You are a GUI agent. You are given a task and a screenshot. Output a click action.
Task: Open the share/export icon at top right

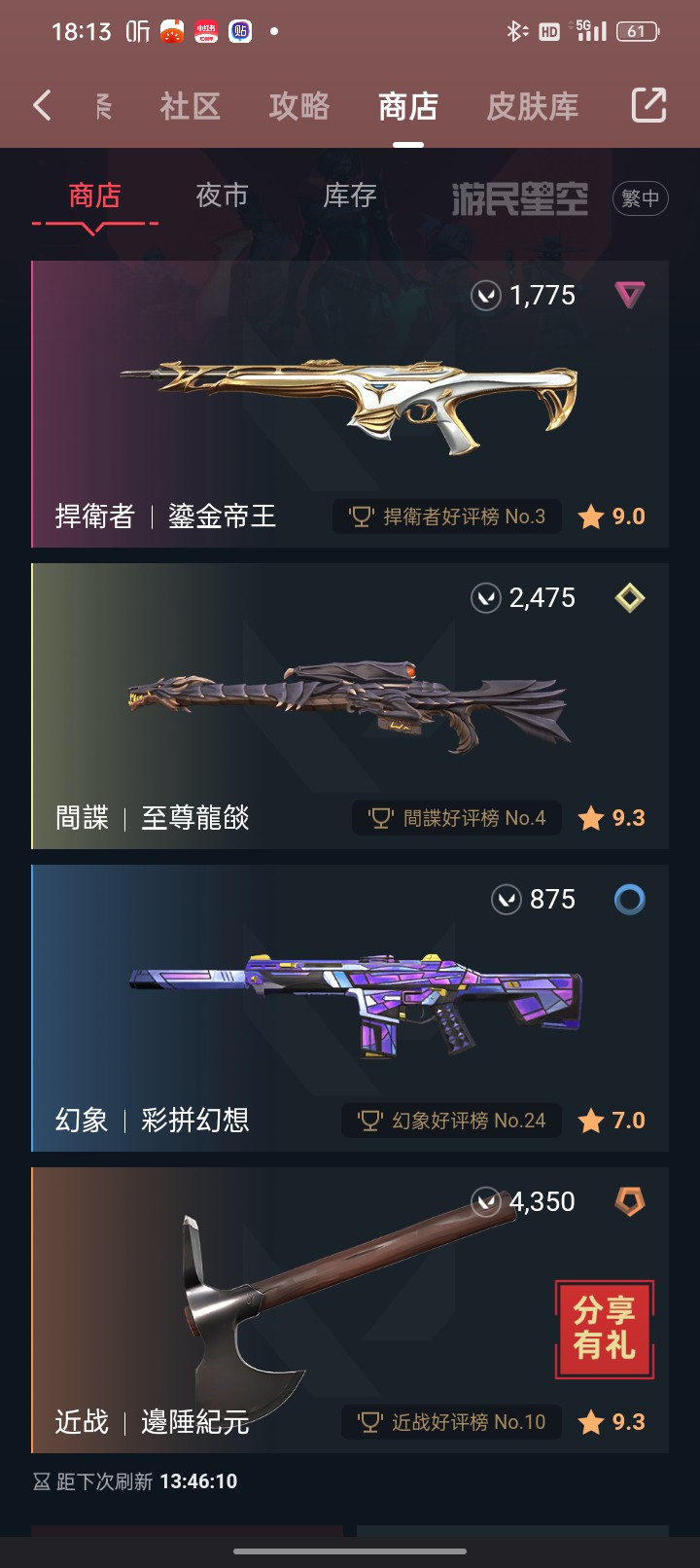648,105
